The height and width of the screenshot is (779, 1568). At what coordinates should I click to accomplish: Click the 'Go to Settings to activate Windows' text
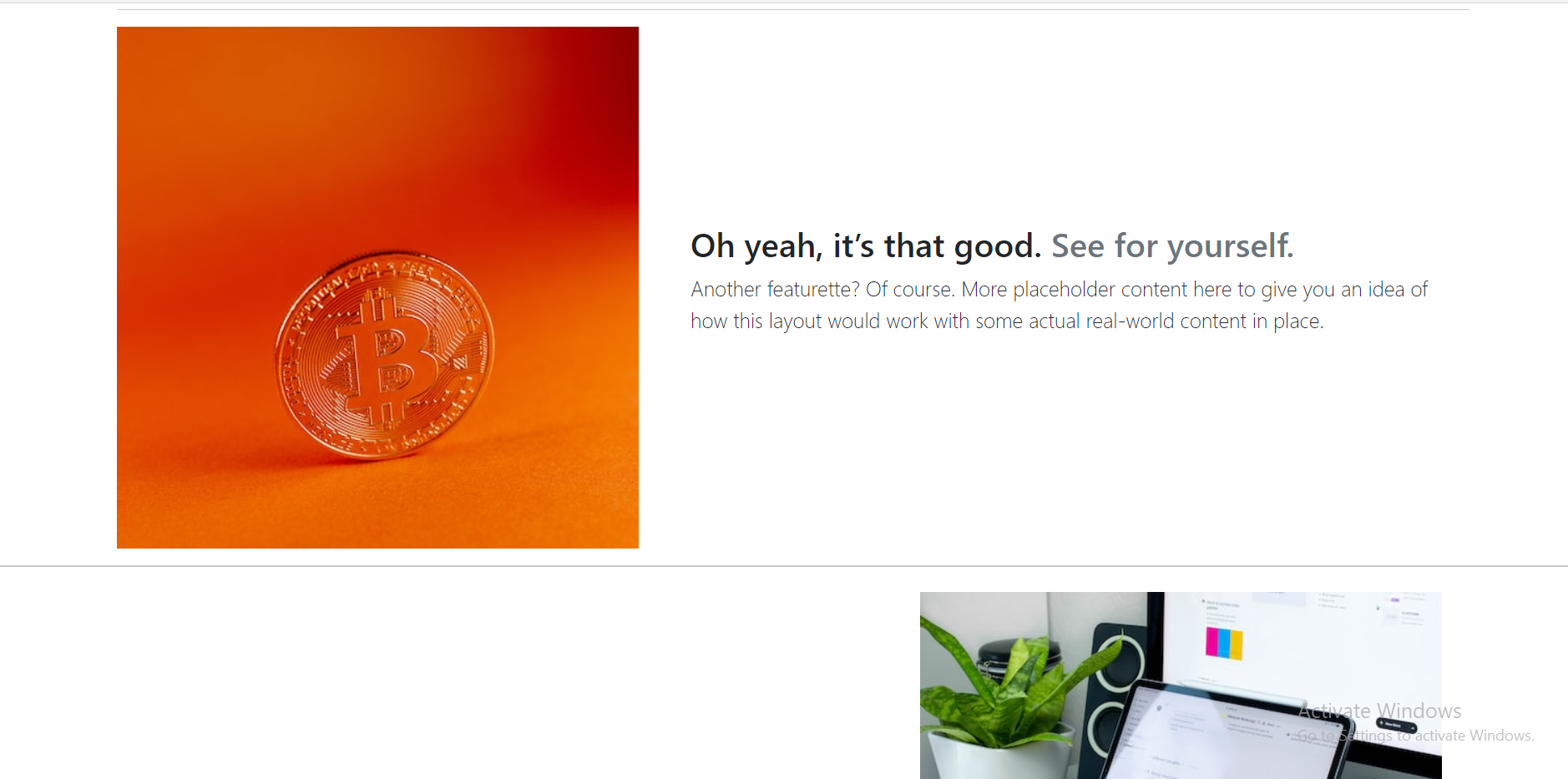(x=1416, y=736)
